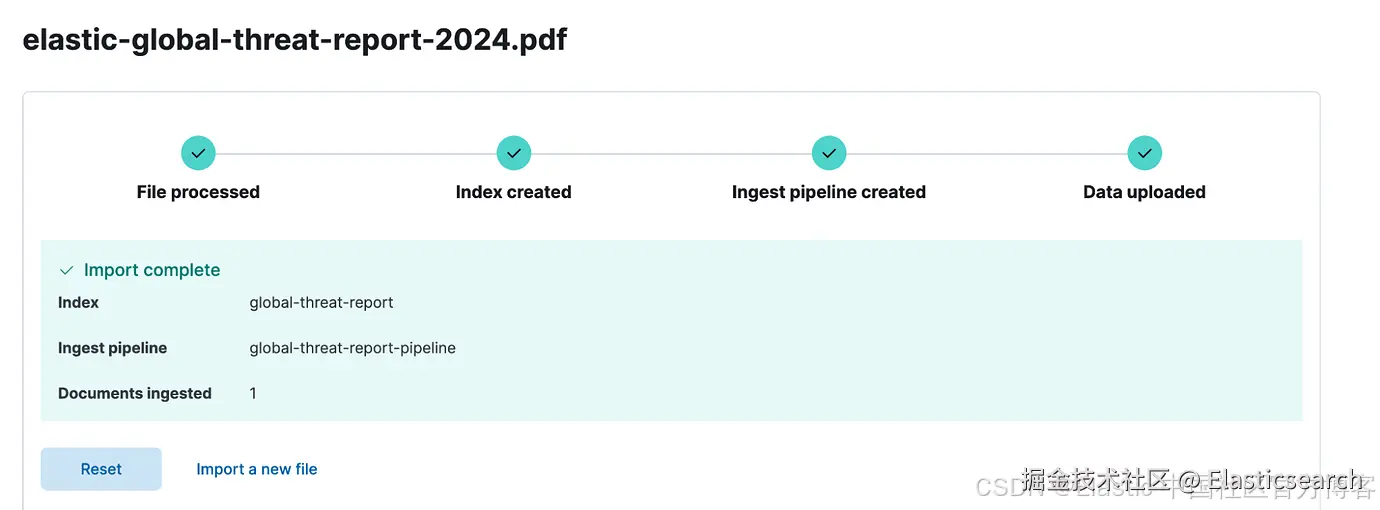
Task: Click the Documents ingested count value
Action: pos(253,393)
